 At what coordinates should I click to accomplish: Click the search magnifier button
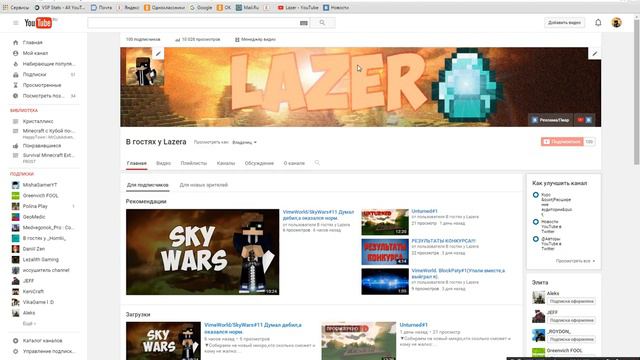(x=322, y=23)
